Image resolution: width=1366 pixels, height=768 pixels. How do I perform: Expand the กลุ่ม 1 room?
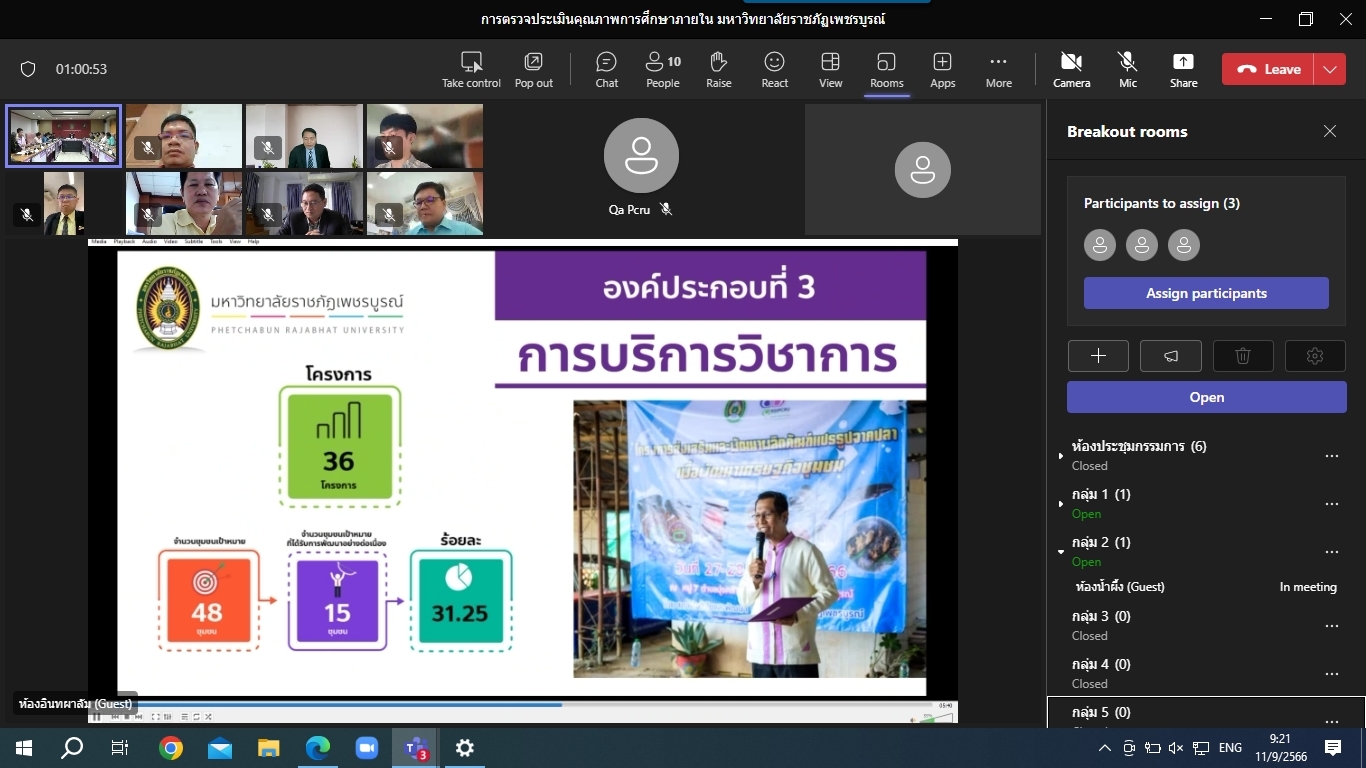point(1061,504)
